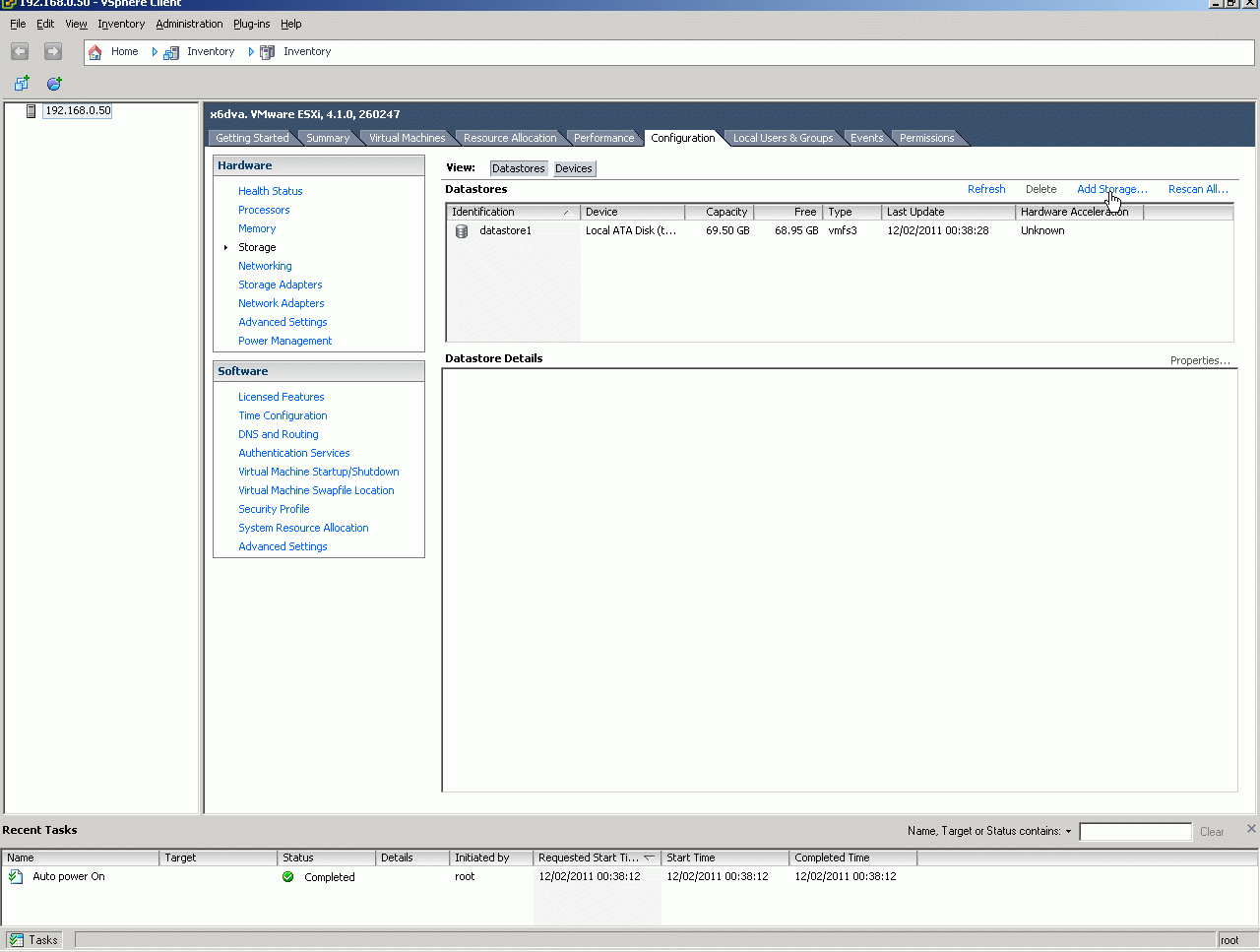The height and width of the screenshot is (952, 1260).
Task: Click the new virtual machine toolbar icon
Action: click(22, 84)
